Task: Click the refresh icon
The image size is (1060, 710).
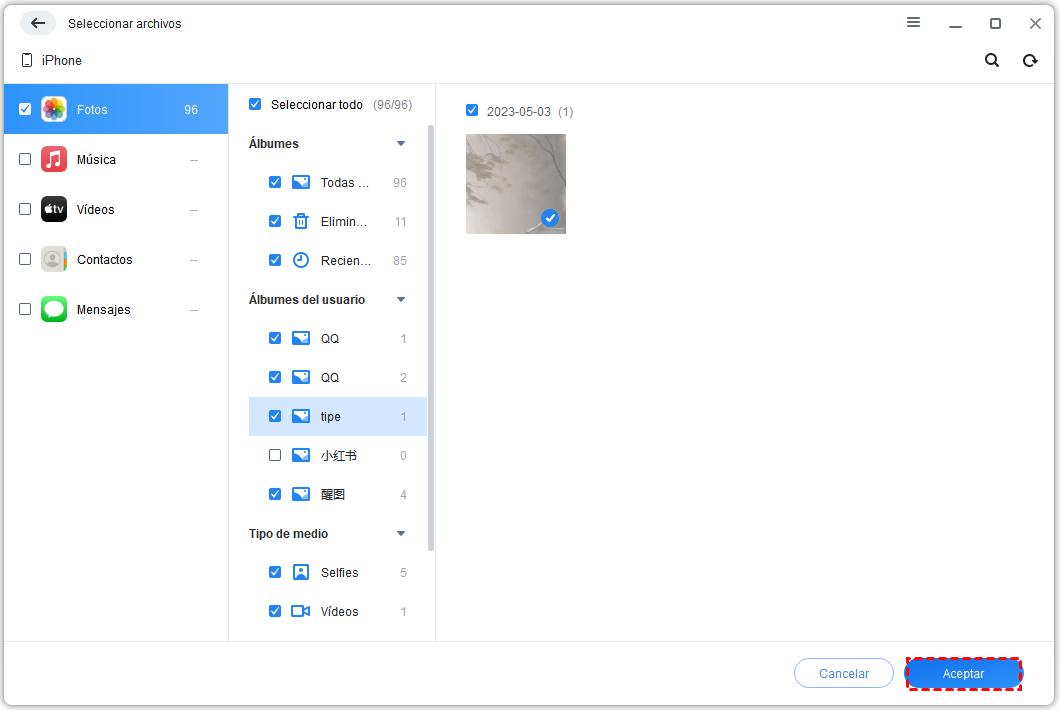Action: tap(1029, 60)
